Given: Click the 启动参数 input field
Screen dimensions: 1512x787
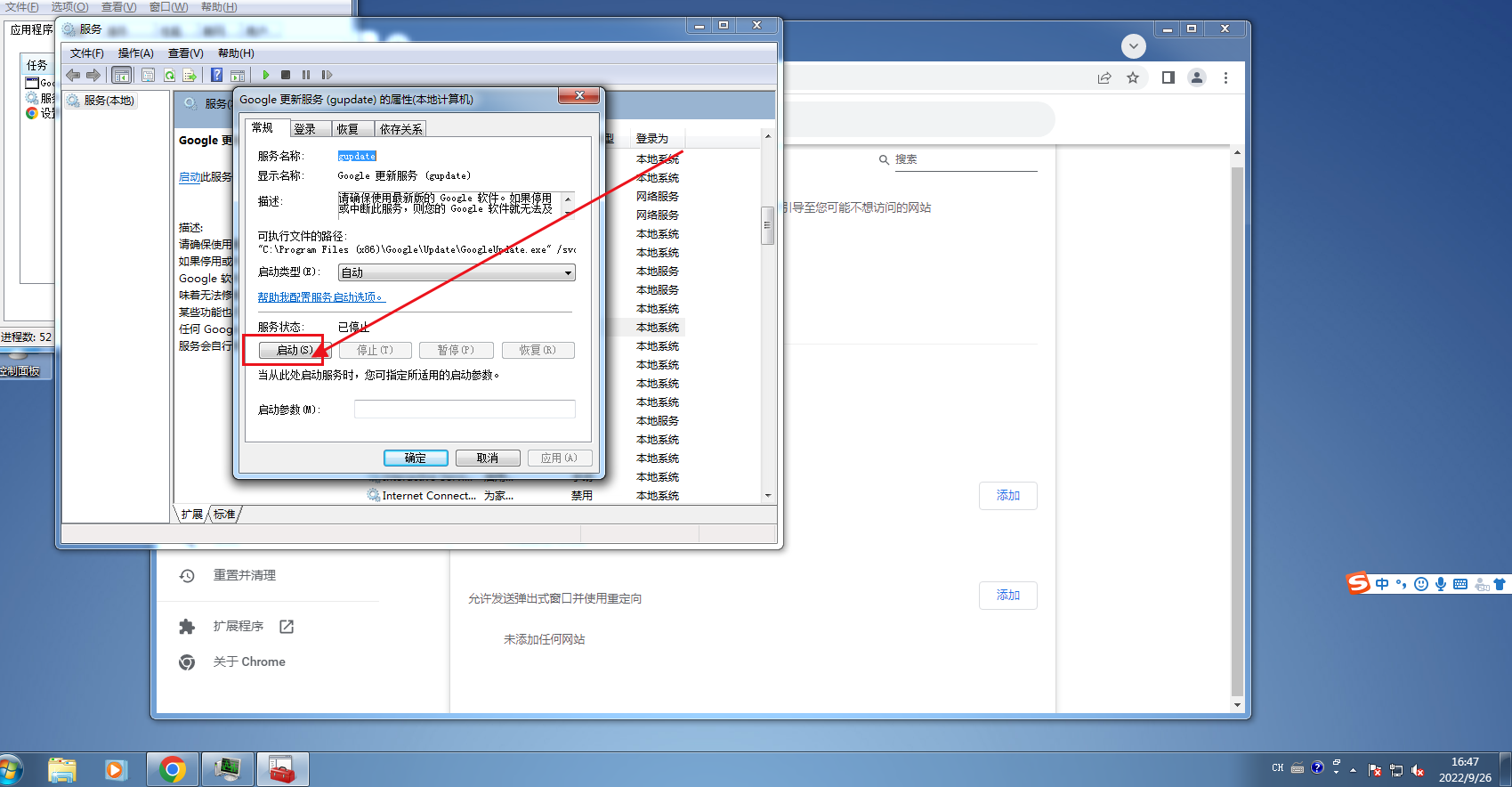Looking at the screenshot, I should click(465, 410).
